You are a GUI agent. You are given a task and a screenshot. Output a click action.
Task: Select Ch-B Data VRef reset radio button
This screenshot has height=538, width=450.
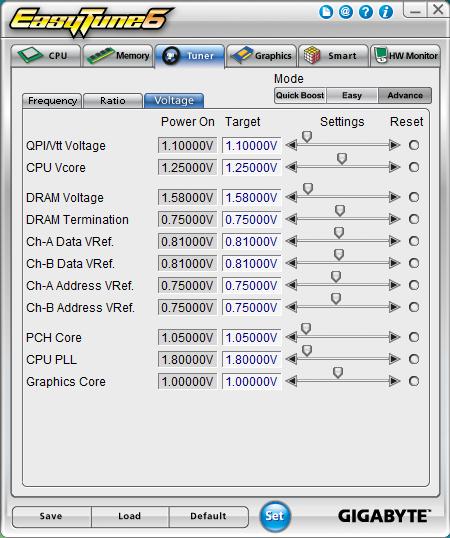click(x=414, y=263)
